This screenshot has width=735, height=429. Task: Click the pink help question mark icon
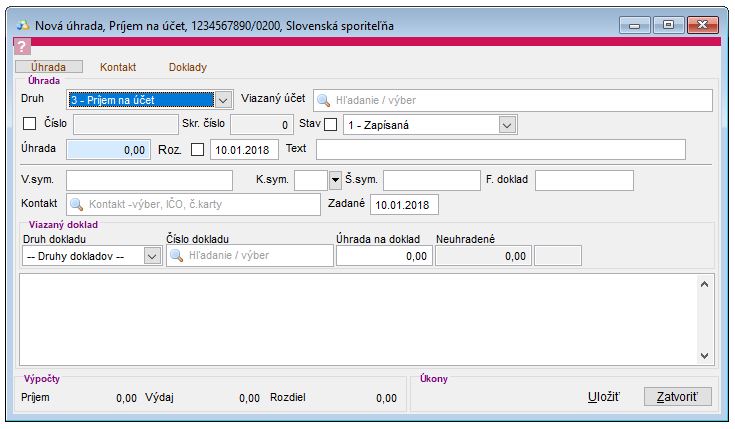(24, 47)
